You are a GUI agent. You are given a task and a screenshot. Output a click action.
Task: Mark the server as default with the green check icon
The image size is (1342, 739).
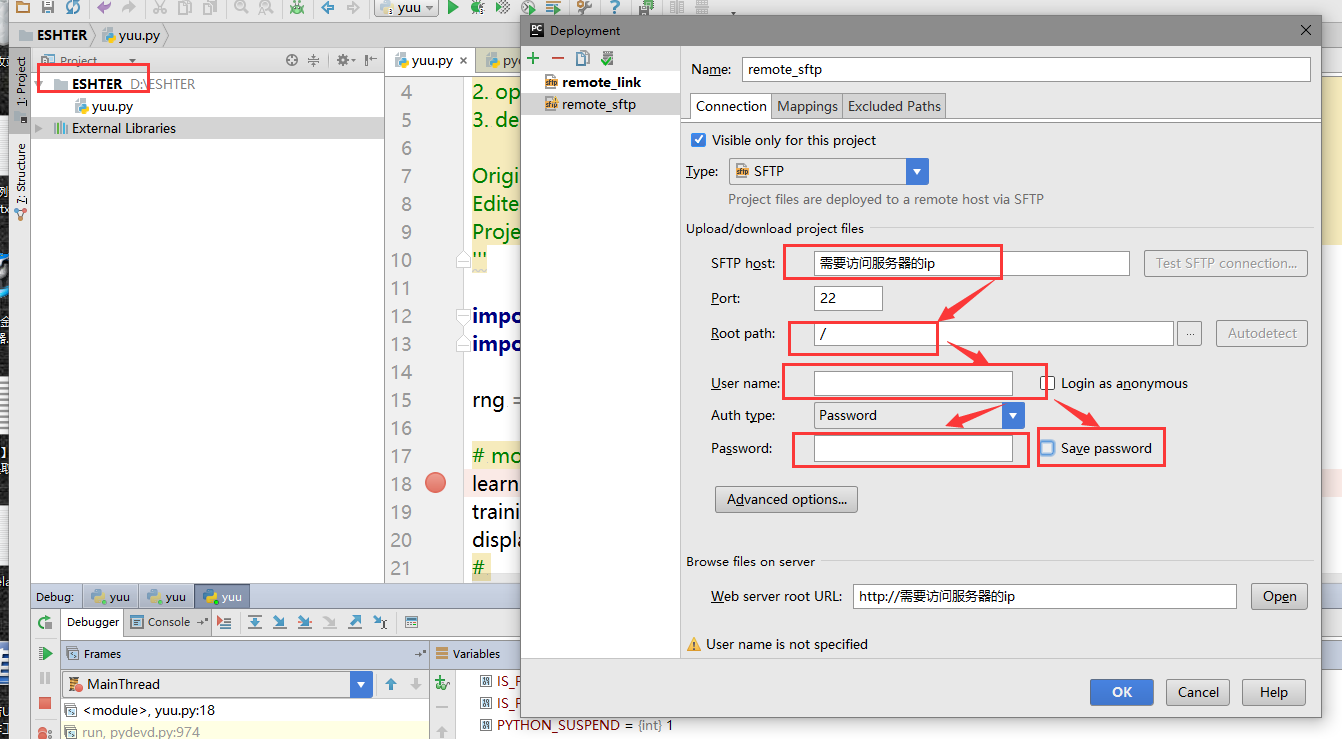[x=607, y=58]
